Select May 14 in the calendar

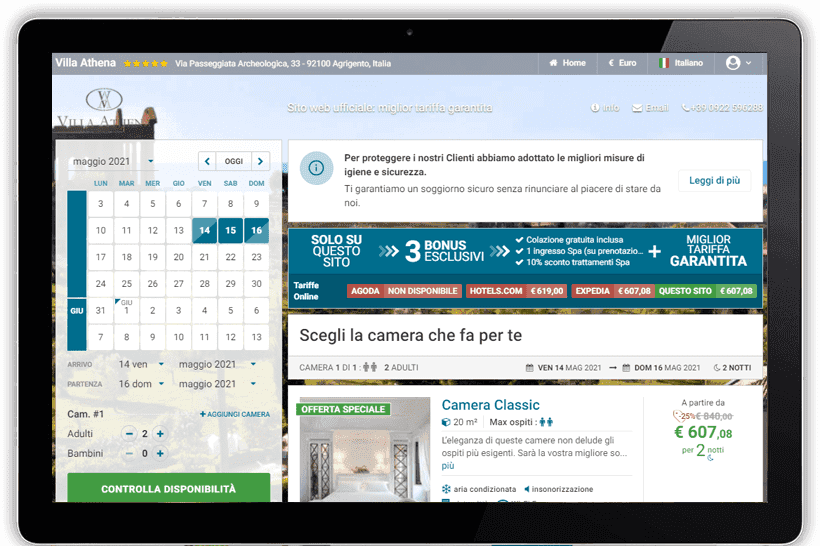pyautogui.click(x=204, y=230)
